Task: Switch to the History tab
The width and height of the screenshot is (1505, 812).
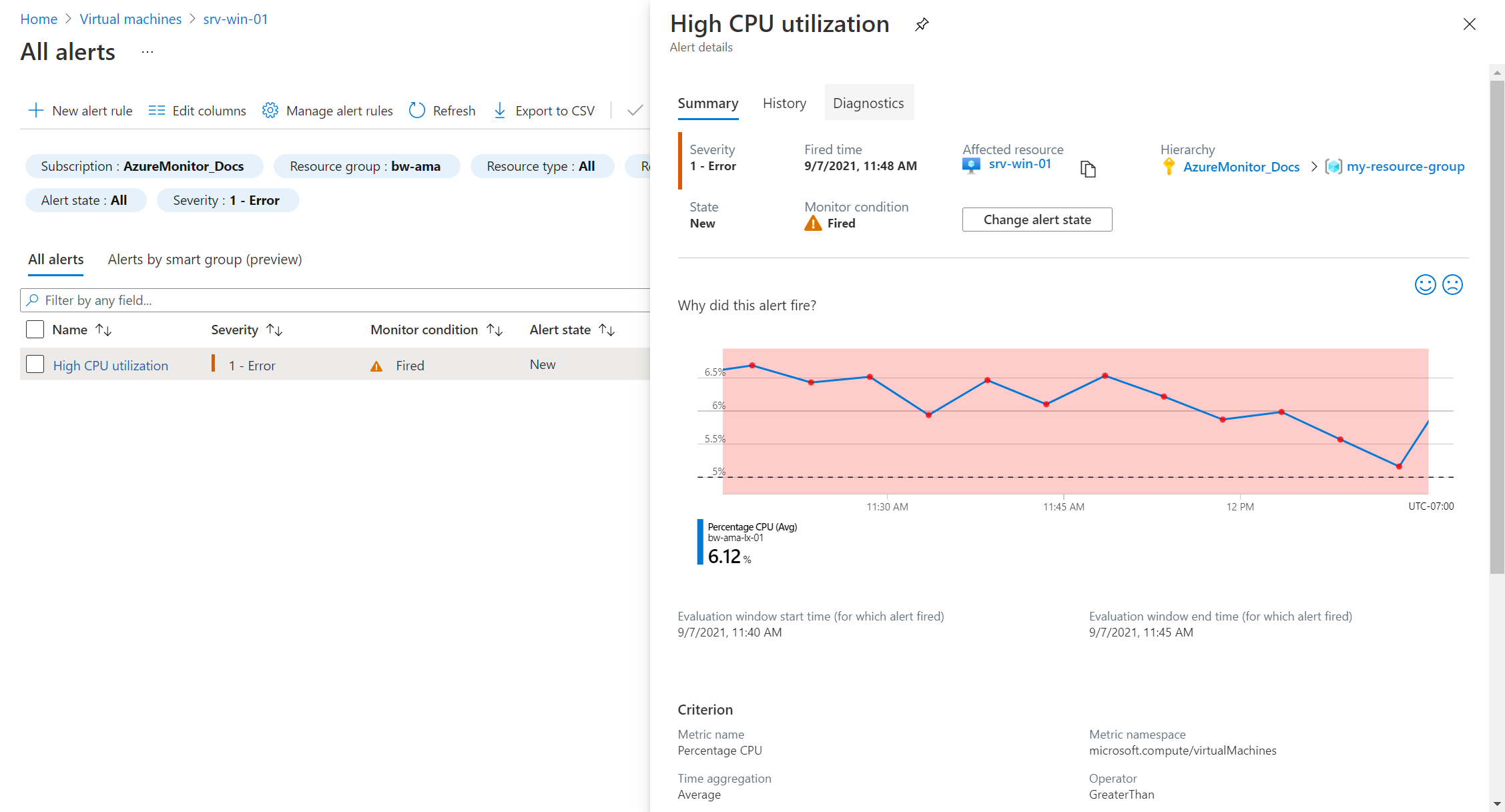Action: pos(784,103)
